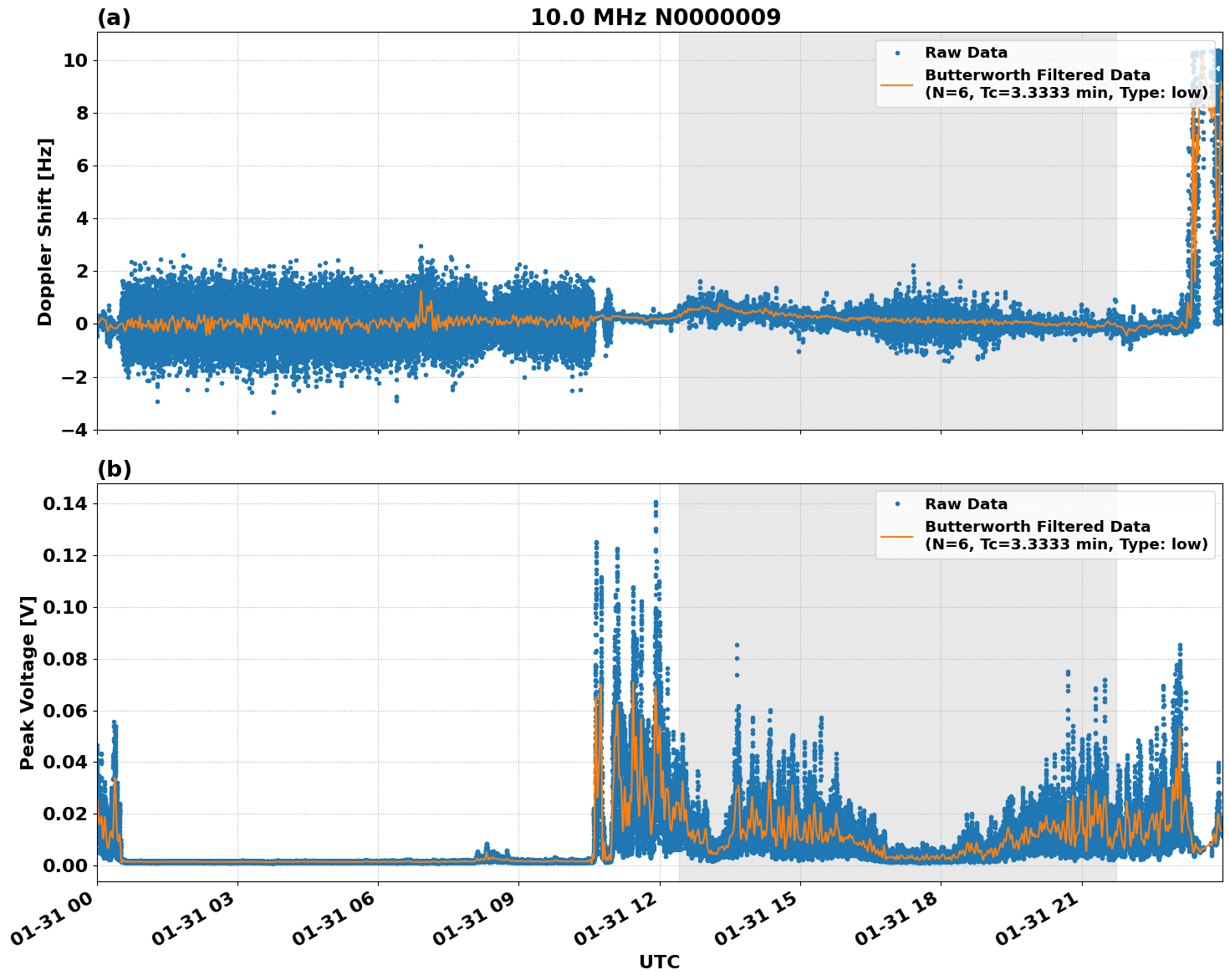Expand the filter parameters text N=6, Tc=3.3333 min
Screen dimensions: 1230x980
[x=1065, y=94]
